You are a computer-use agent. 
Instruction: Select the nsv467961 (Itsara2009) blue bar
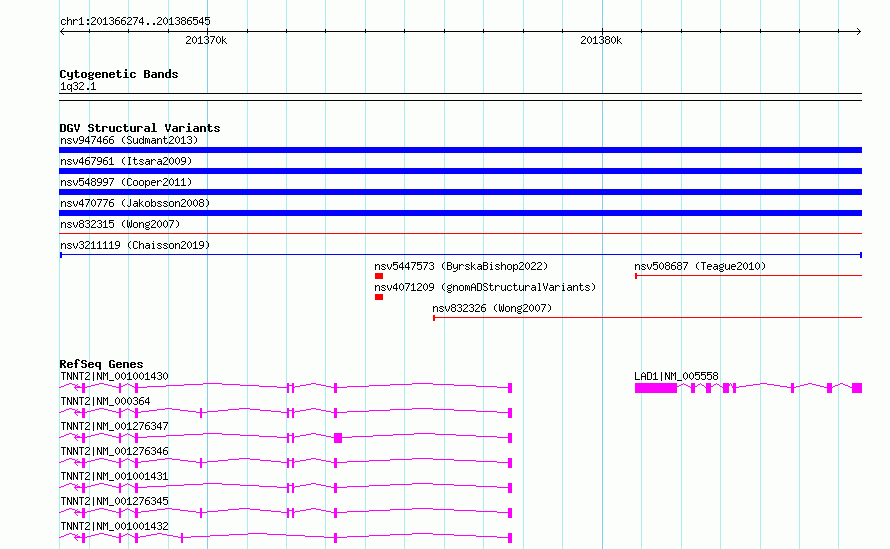tap(460, 171)
